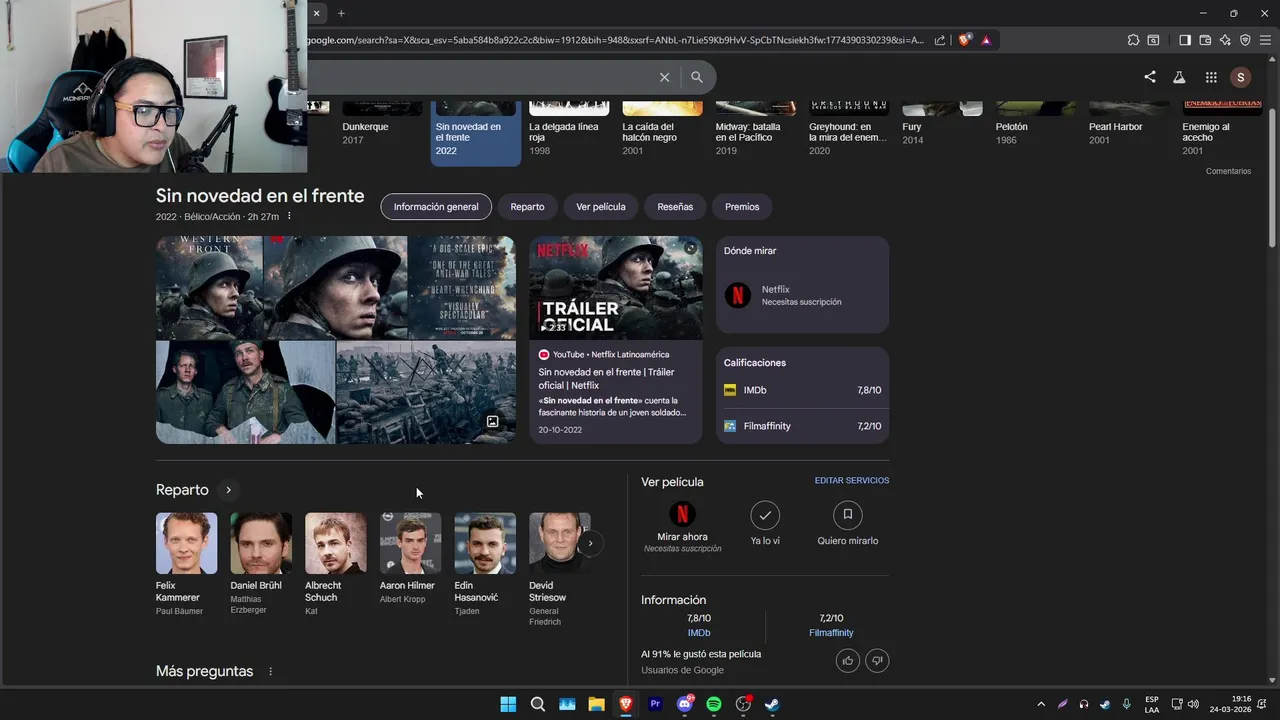The height and width of the screenshot is (720, 1280).
Task: Open Discord from the taskbar
Action: [x=685, y=704]
